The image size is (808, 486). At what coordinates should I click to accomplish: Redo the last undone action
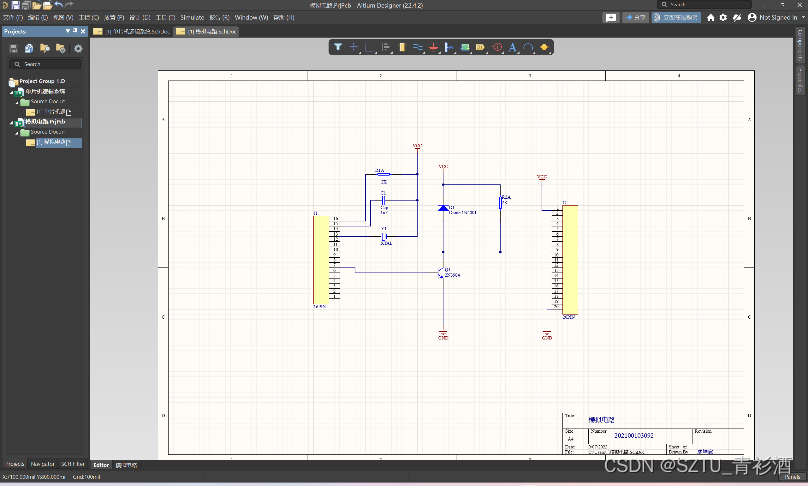(69, 5)
